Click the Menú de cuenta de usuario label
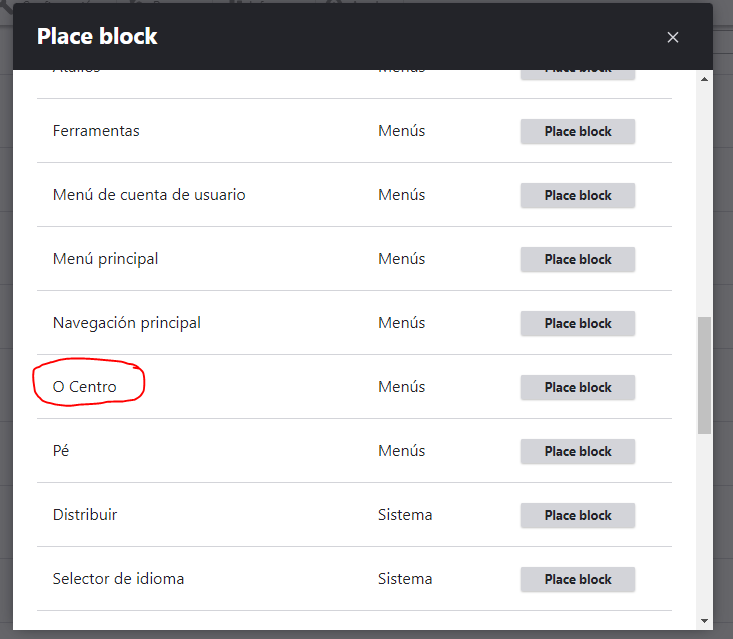Screen dimensions: 733x639 (149, 195)
